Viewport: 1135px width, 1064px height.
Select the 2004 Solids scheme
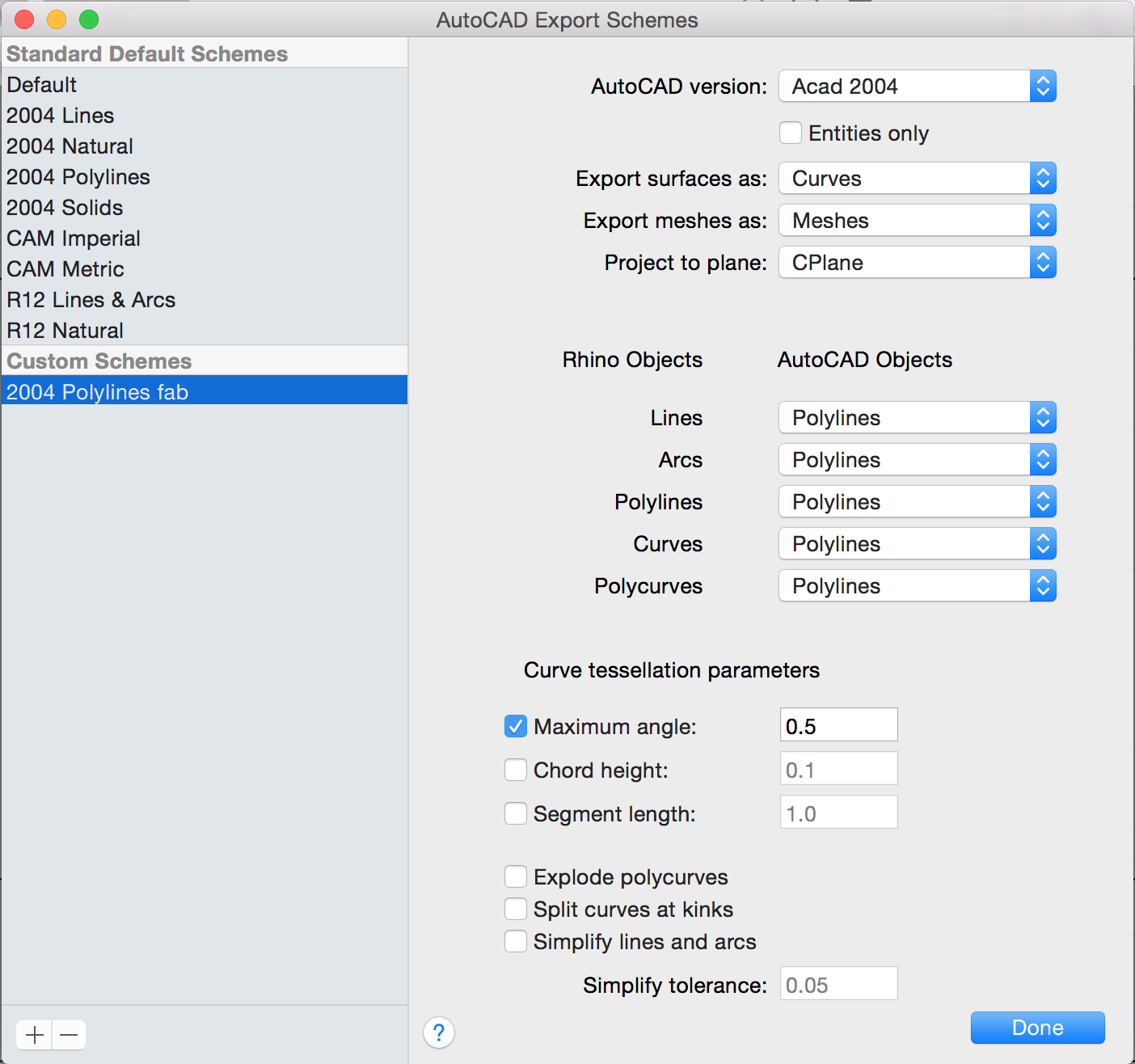pyautogui.click(x=204, y=207)
